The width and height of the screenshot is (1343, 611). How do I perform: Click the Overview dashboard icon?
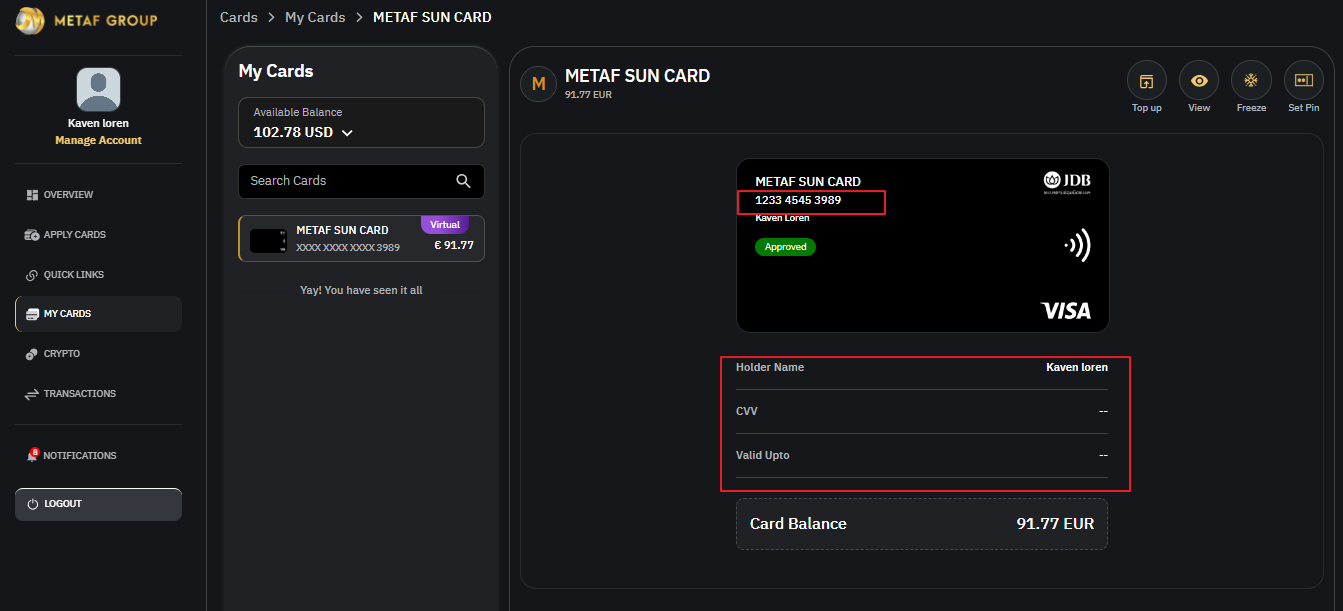(x=32, y=195)
